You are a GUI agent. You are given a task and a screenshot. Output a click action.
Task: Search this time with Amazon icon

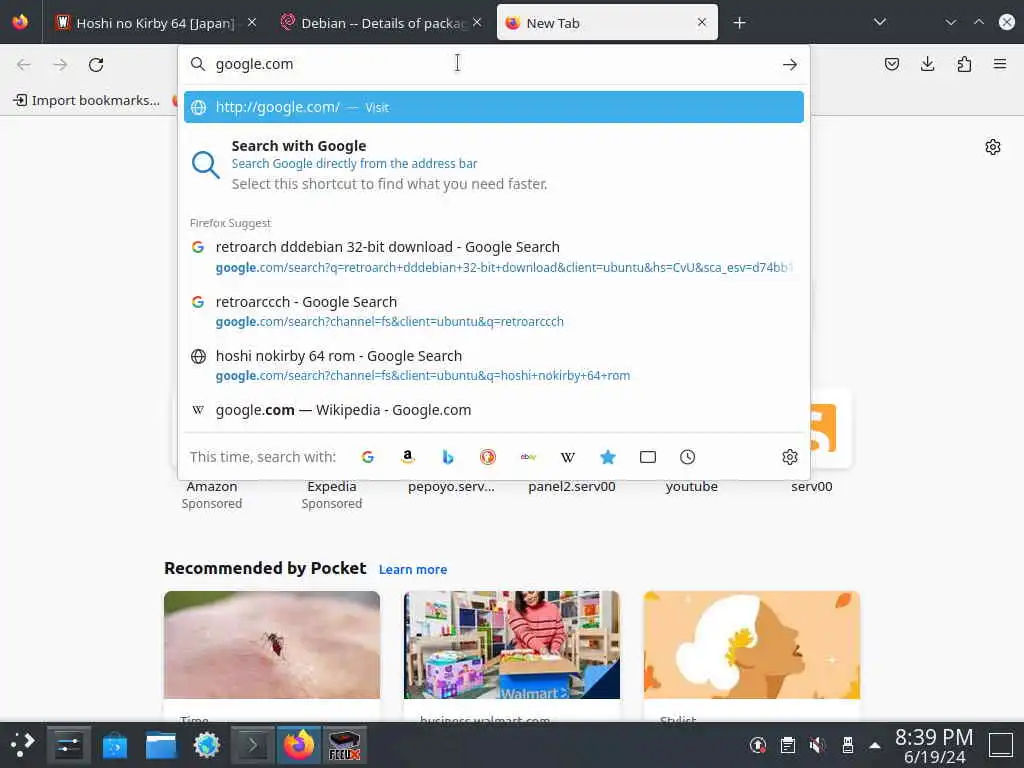pos(408,457)
